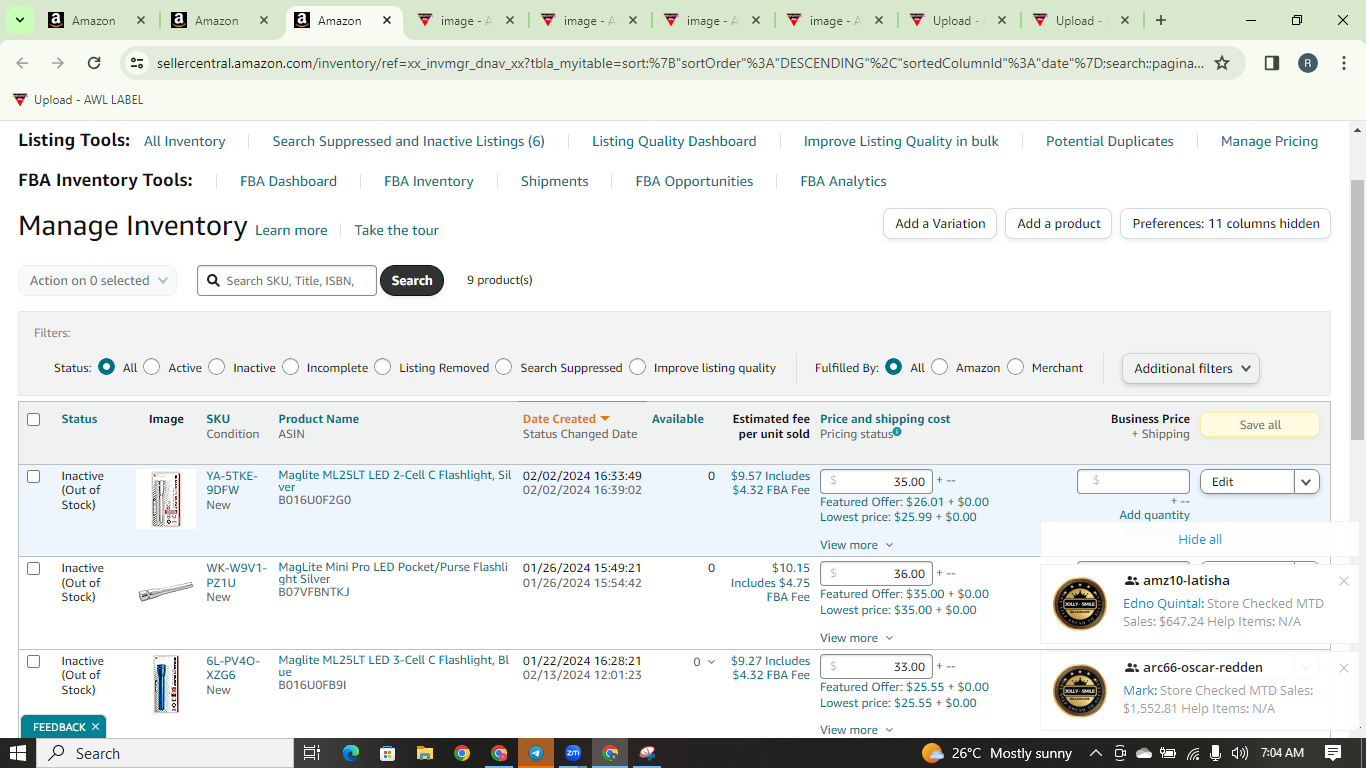This screenshot has height=768, width=1366.
Task: Sort the table by Date Created
Action: pos(566,419)
